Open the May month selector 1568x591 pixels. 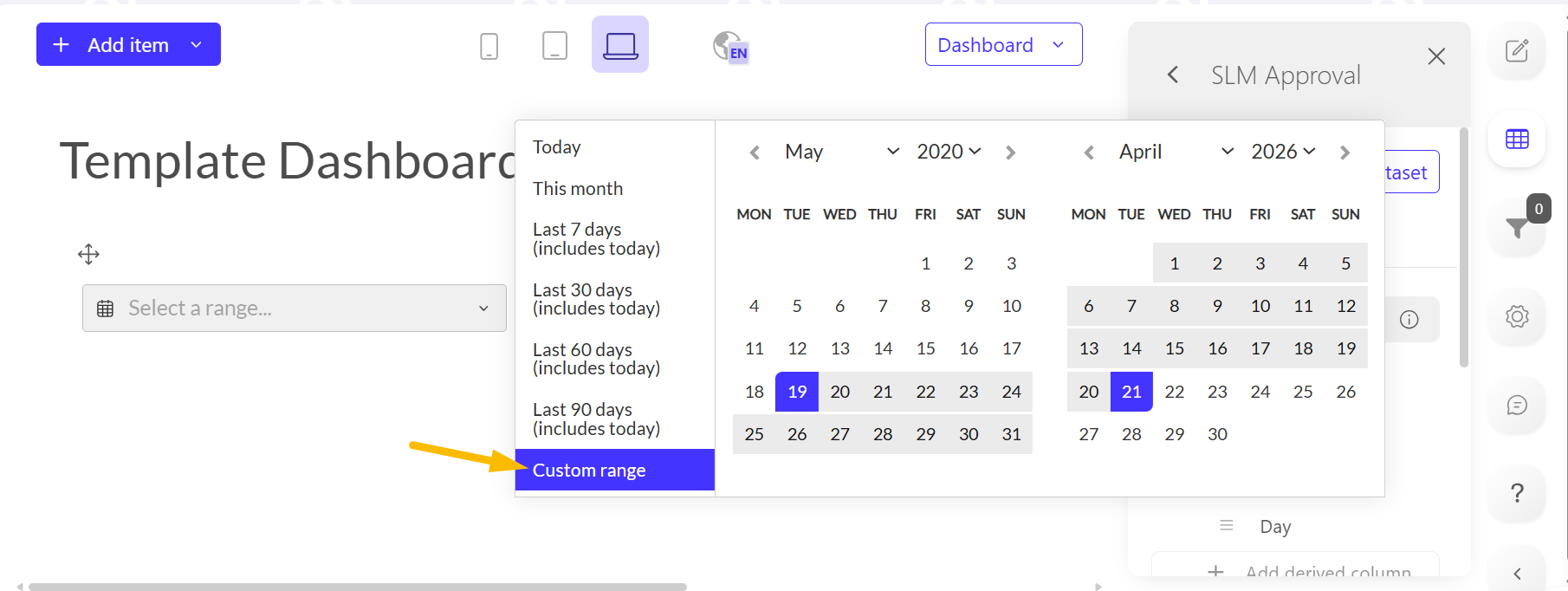[842, 152]
